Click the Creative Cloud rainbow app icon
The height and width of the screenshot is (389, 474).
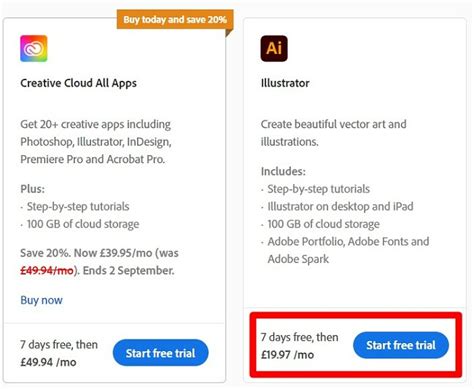coord(34,49)
